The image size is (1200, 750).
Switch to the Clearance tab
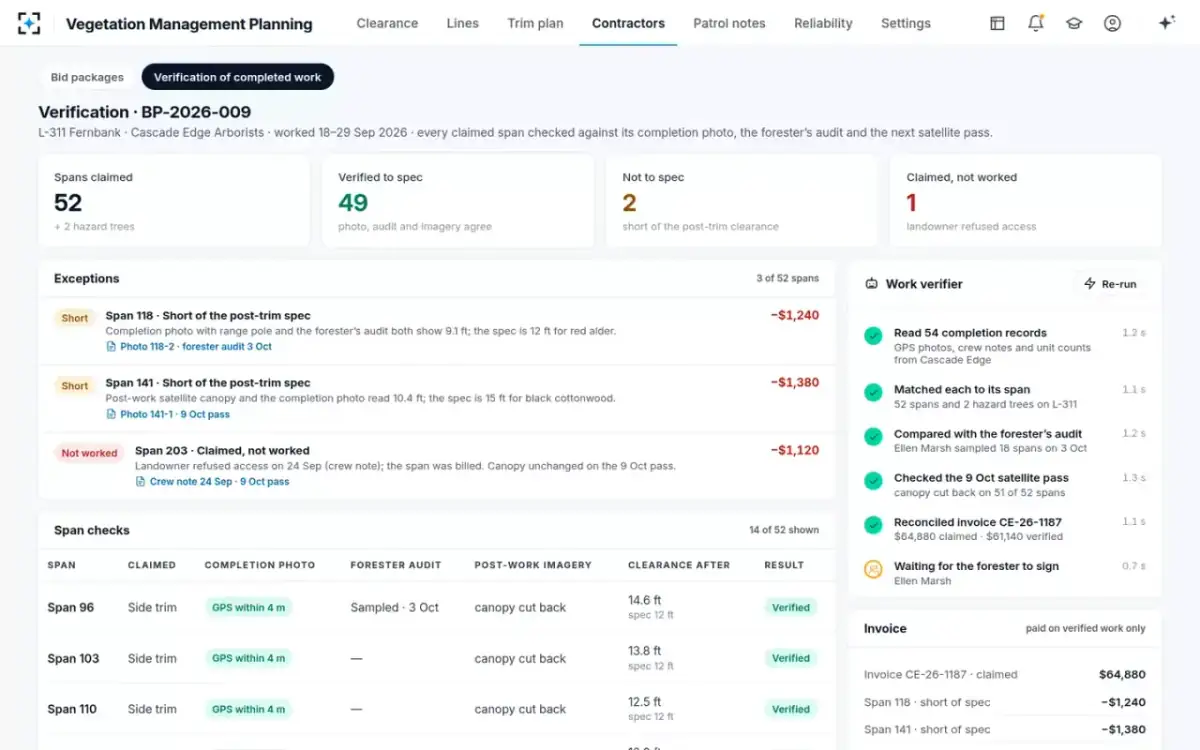click(x=387, y=23)
